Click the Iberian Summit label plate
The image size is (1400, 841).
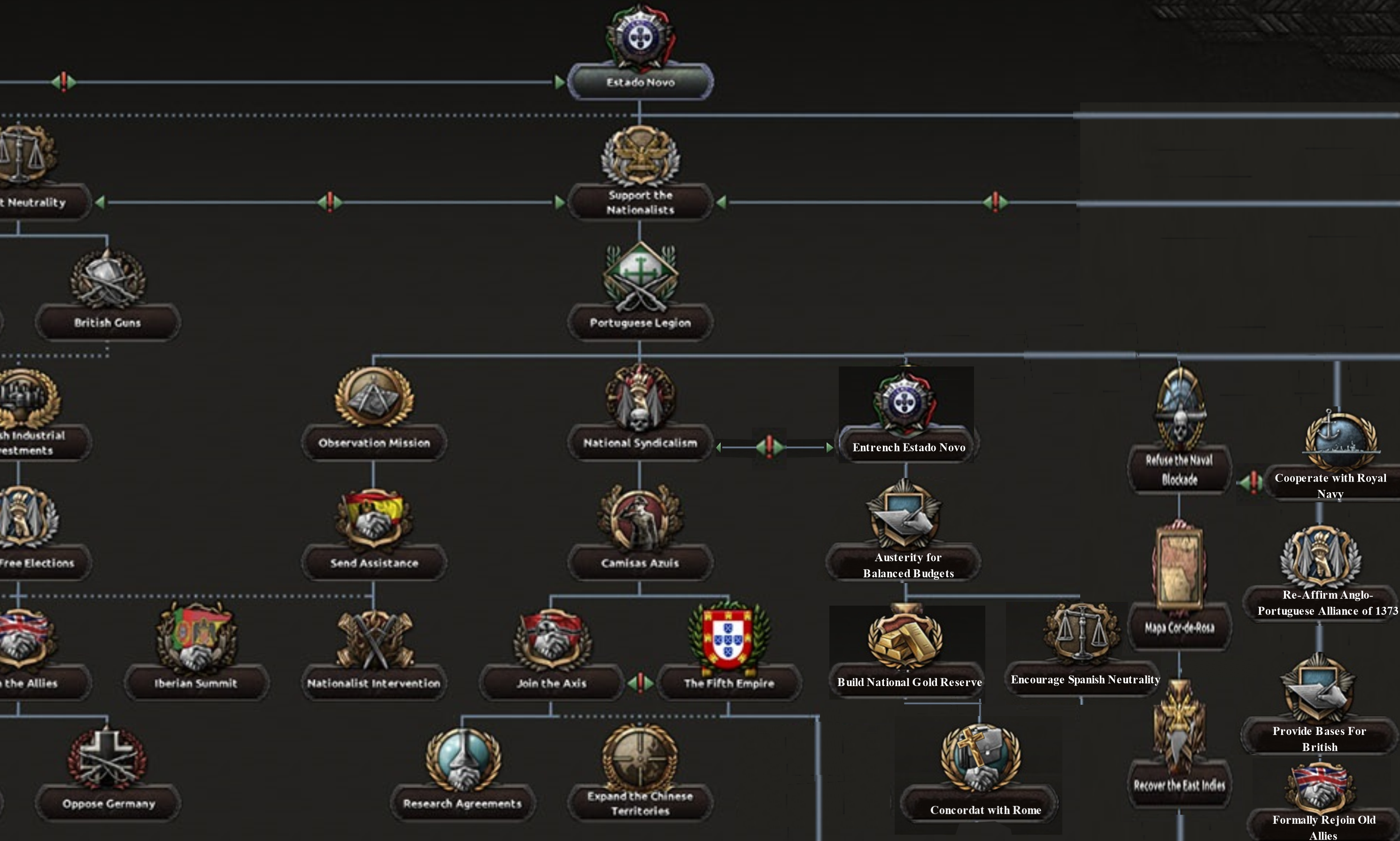(x=196, y=683)
